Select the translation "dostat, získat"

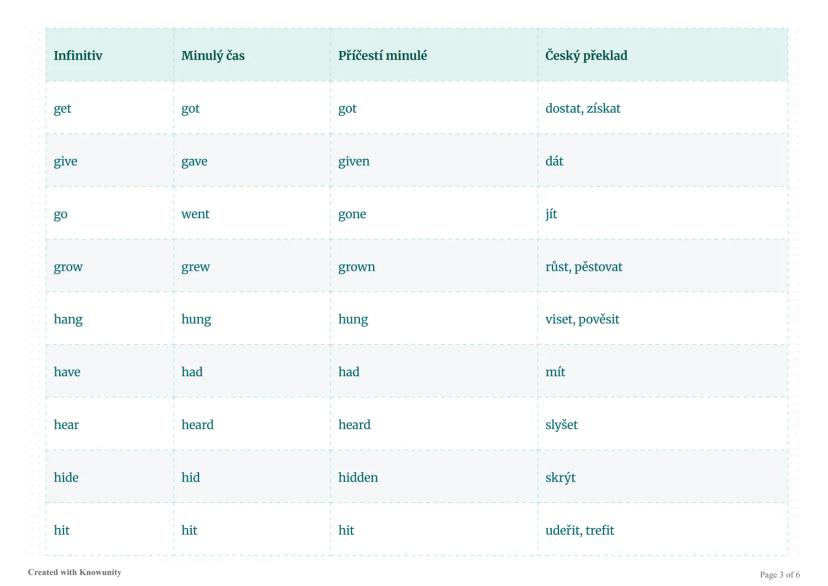(x=583, y=108)
